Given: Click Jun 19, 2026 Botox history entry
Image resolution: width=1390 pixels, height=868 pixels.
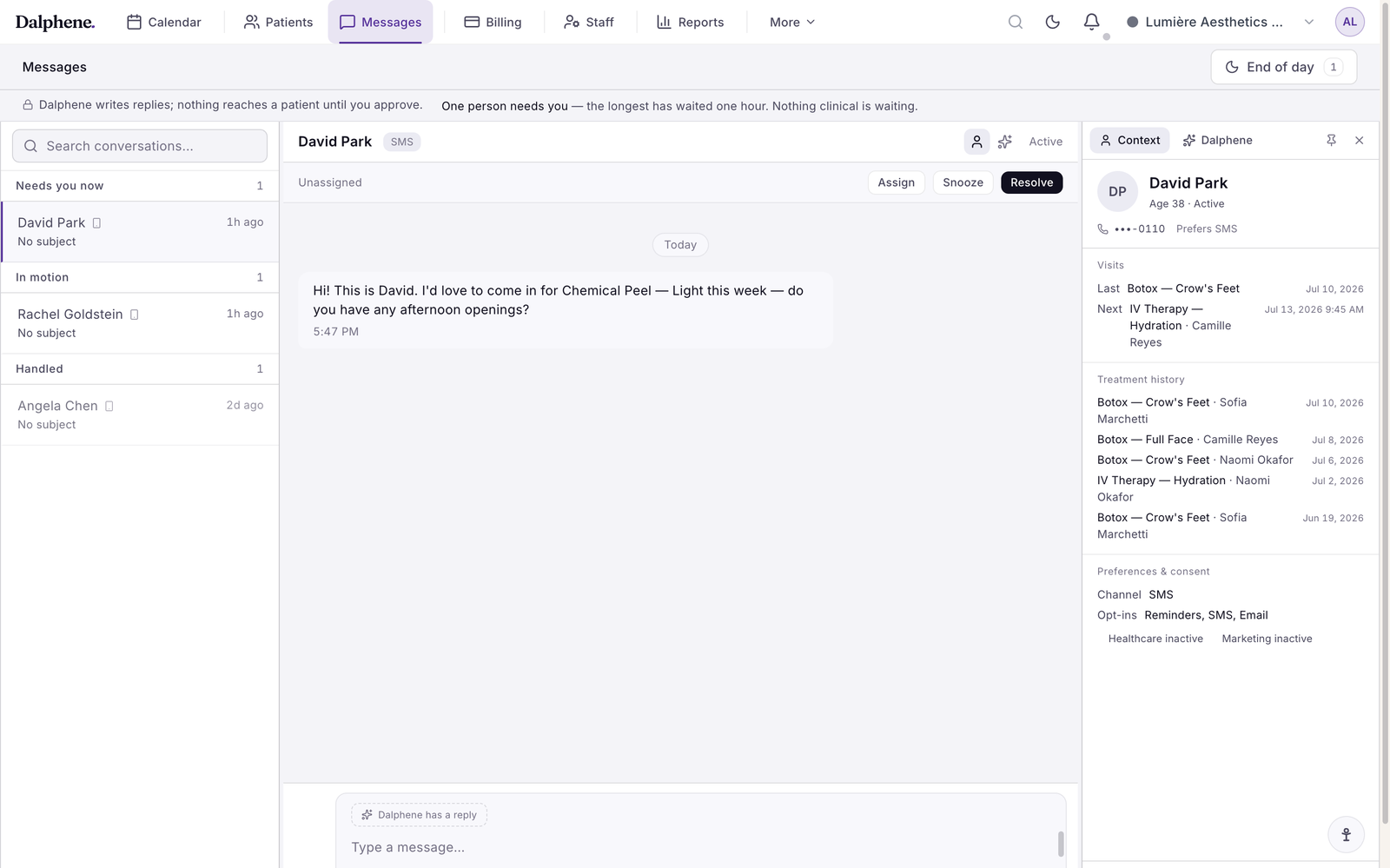Looking at the screenshot, I should 1230,526.
